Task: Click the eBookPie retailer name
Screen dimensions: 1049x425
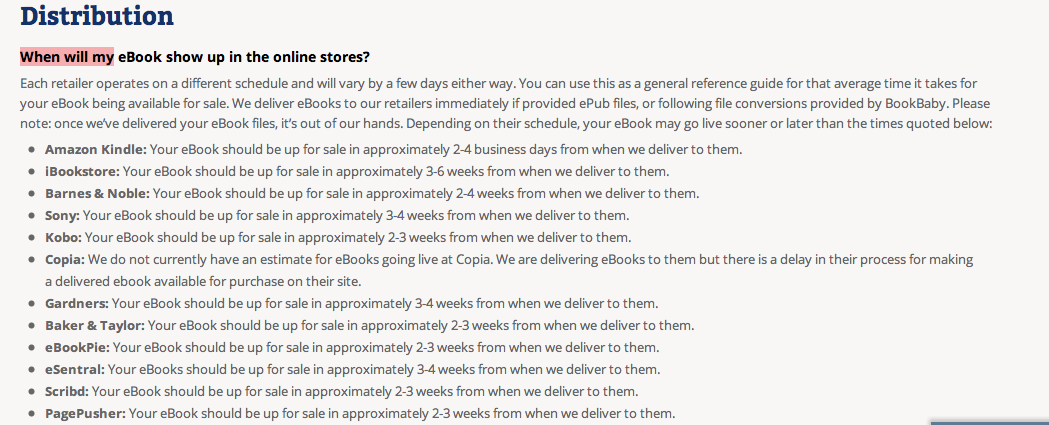Action: point(77,347)
